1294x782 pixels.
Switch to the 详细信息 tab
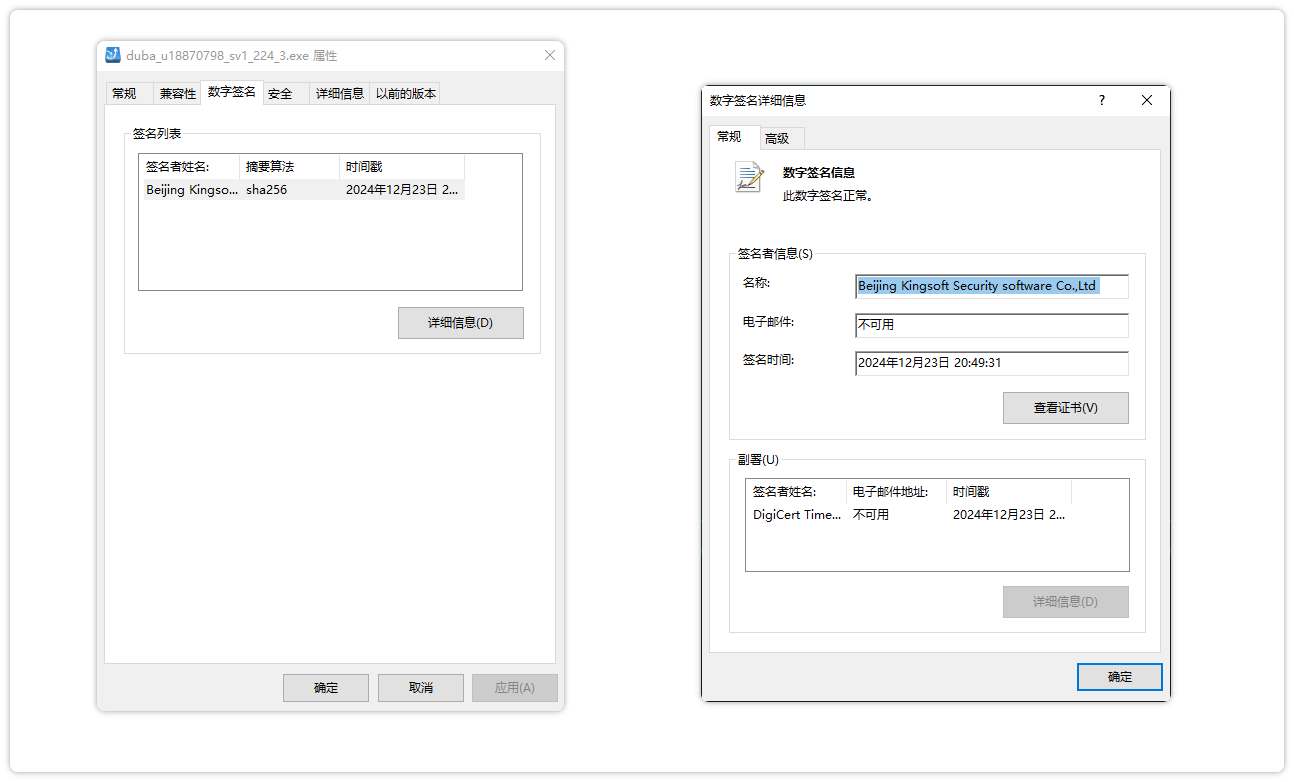pos(339,94)
